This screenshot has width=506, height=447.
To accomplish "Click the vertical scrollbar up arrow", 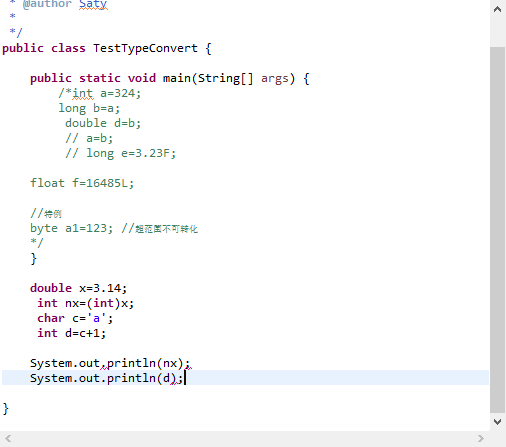I will 497,9.
